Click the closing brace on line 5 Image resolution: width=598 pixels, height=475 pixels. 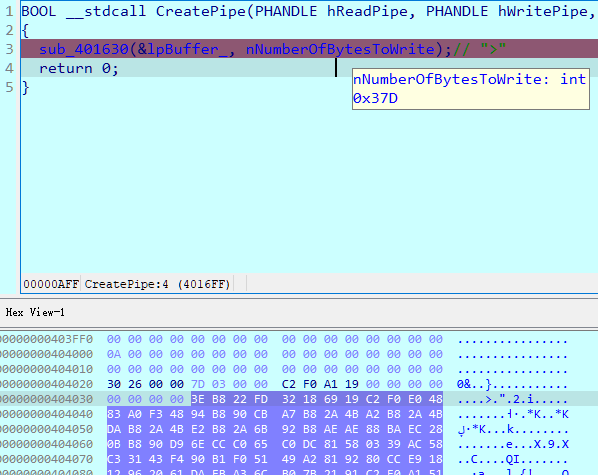25,88
